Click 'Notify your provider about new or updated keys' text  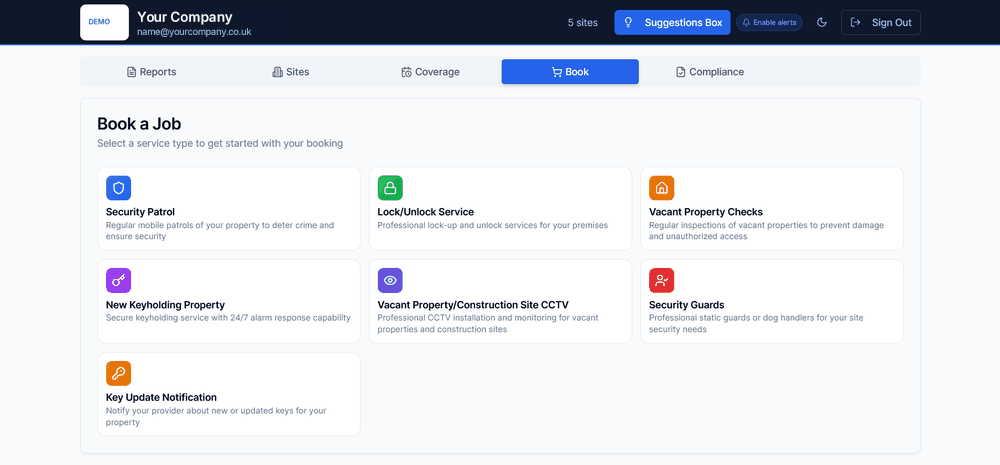click(x=216, y=417)
